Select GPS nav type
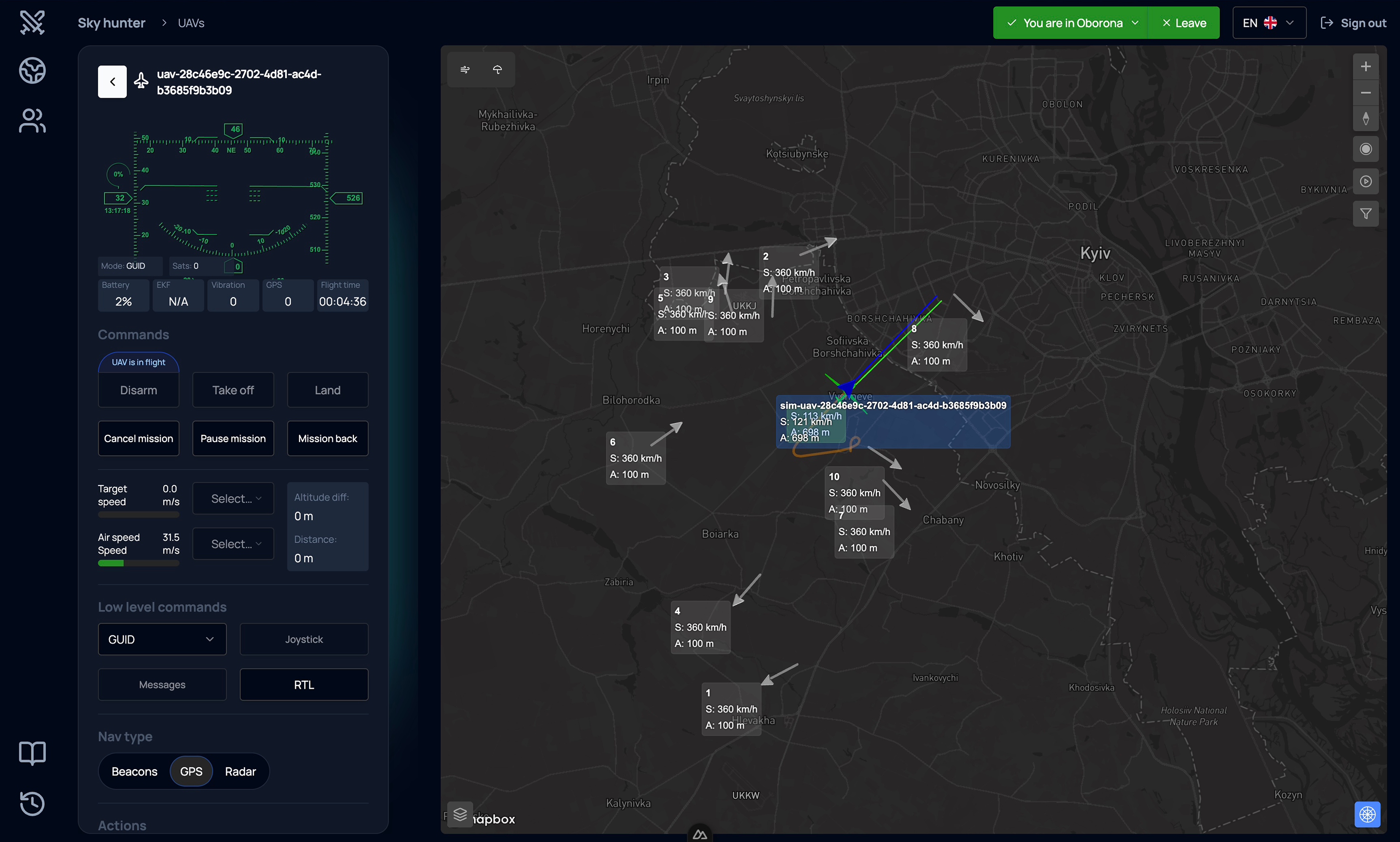This screenshot has width=1400, height=842. point(191,771)
